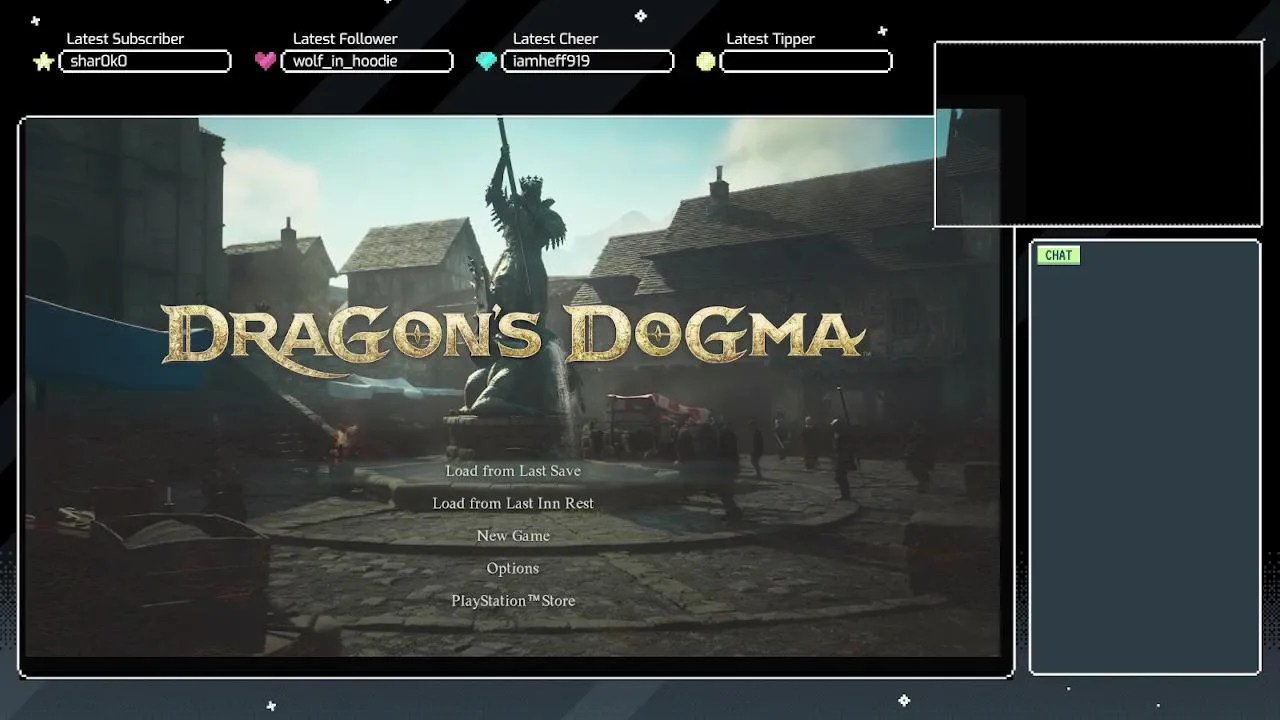Click the pink heart follower icon
The width and height of the screenshot is (1280, 720).
tap(265, 61)
